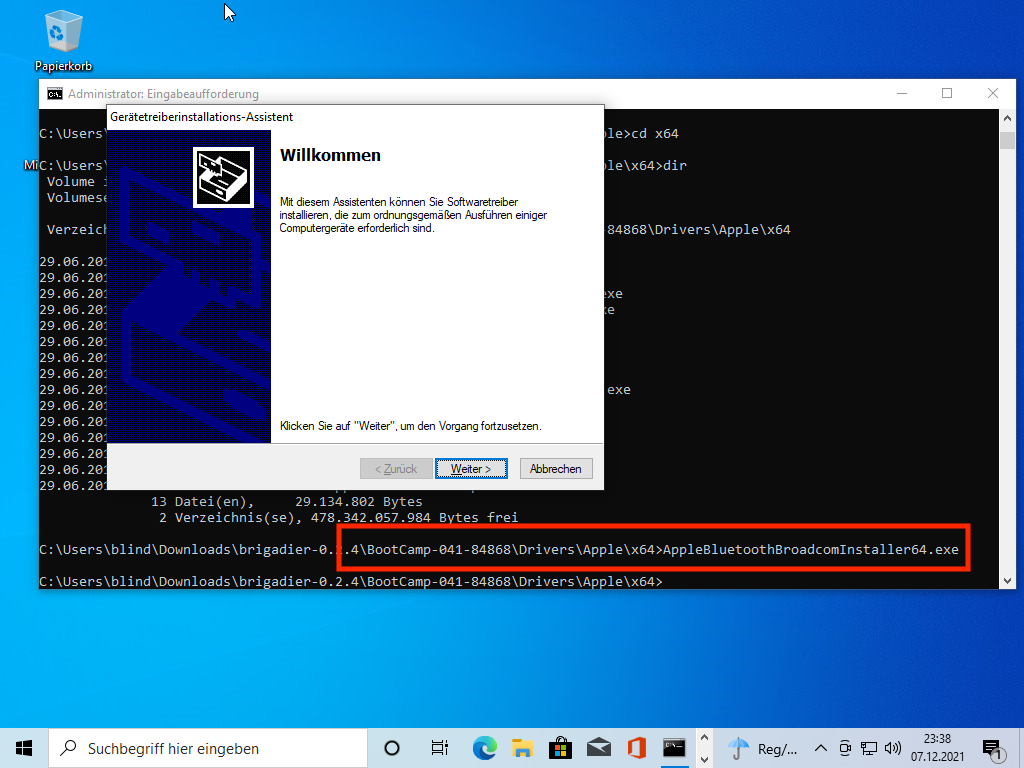Open Cortana circle icon
This screenshot has height=768, width=1024.
[x=392, y=748]
